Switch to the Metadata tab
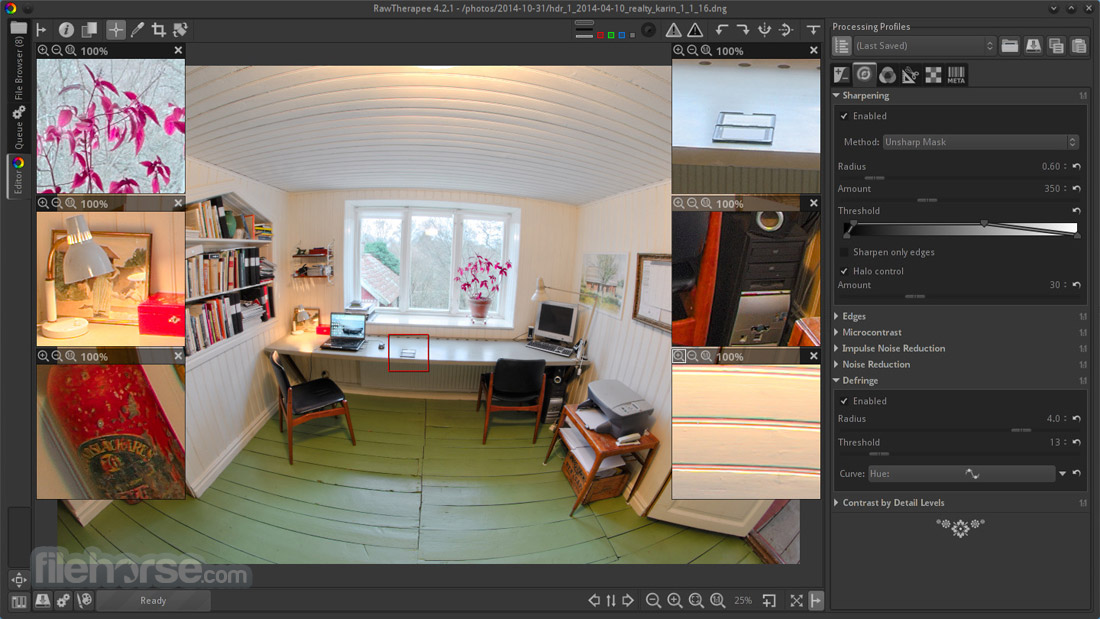The image size is (1100, 619). [x=956, y=74]
